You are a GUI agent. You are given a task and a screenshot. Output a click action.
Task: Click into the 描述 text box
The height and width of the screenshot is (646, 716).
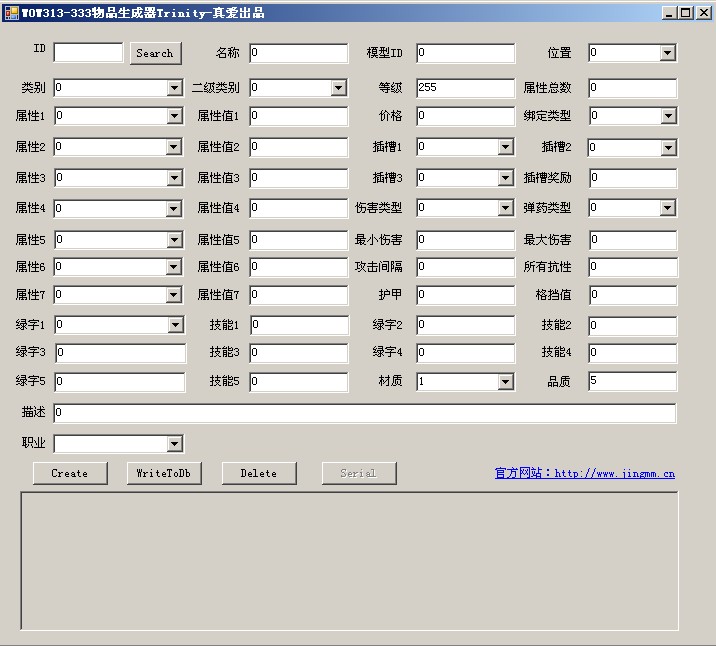[x=364, y=413]
